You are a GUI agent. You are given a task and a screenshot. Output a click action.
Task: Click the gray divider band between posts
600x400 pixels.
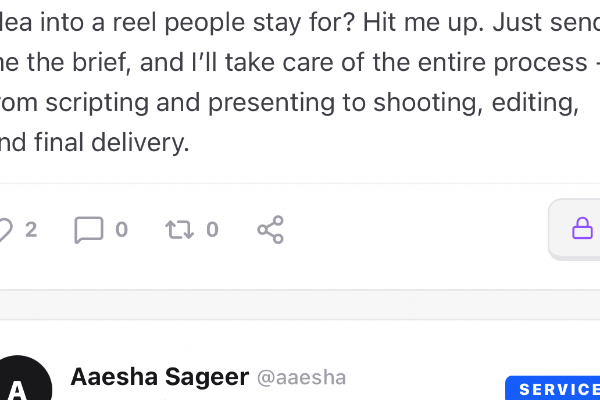point(300,305)
